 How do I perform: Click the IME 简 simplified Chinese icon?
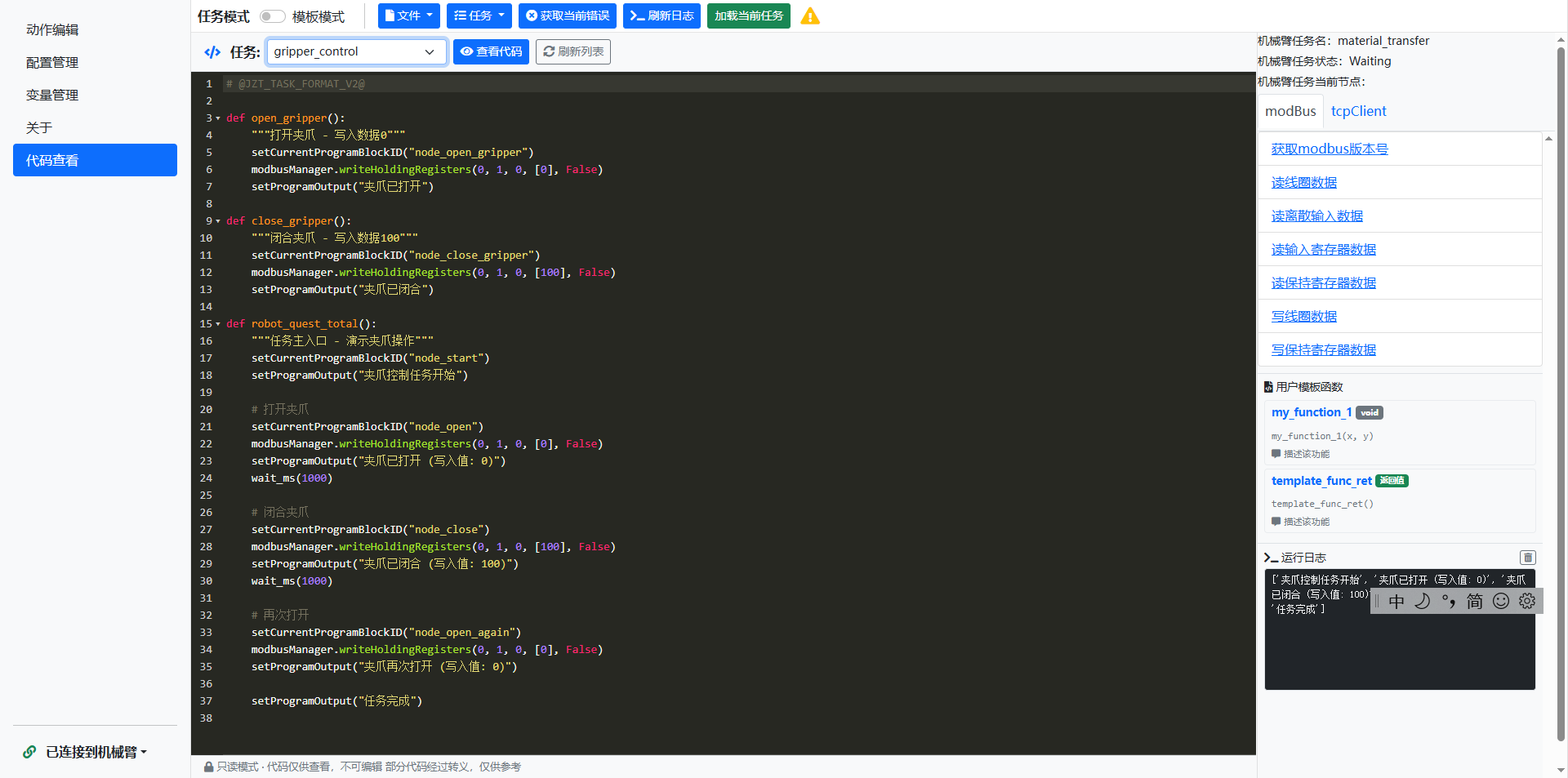point(1475,602)
